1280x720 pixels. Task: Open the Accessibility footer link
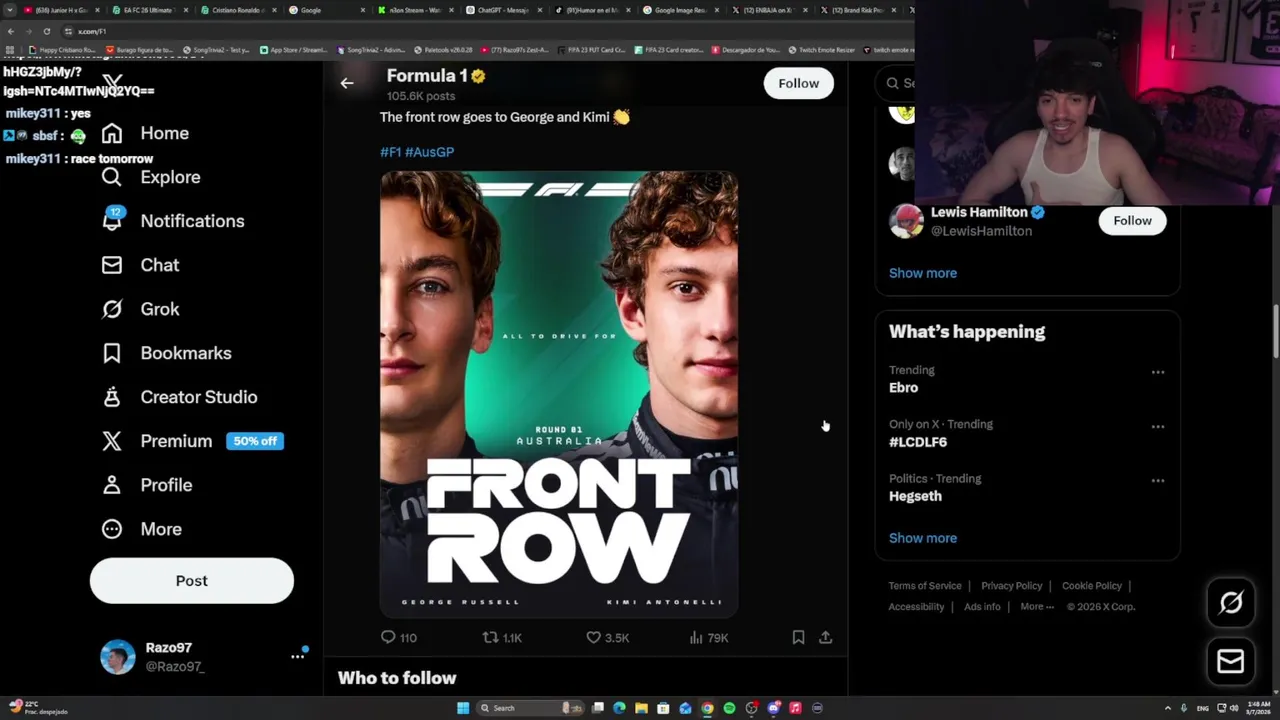tap(916, 607)
